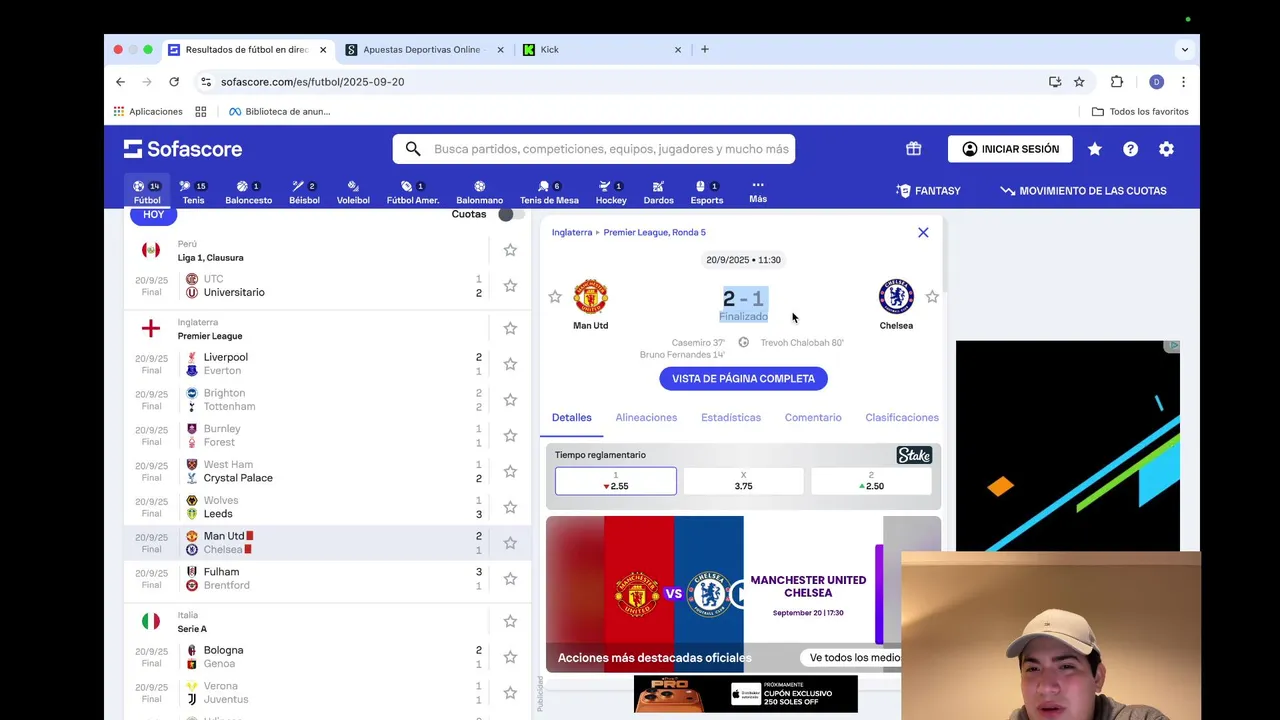The image size is (1280, 720).
Task: Reload the page in Chrome
Action: tap(174, 82)
